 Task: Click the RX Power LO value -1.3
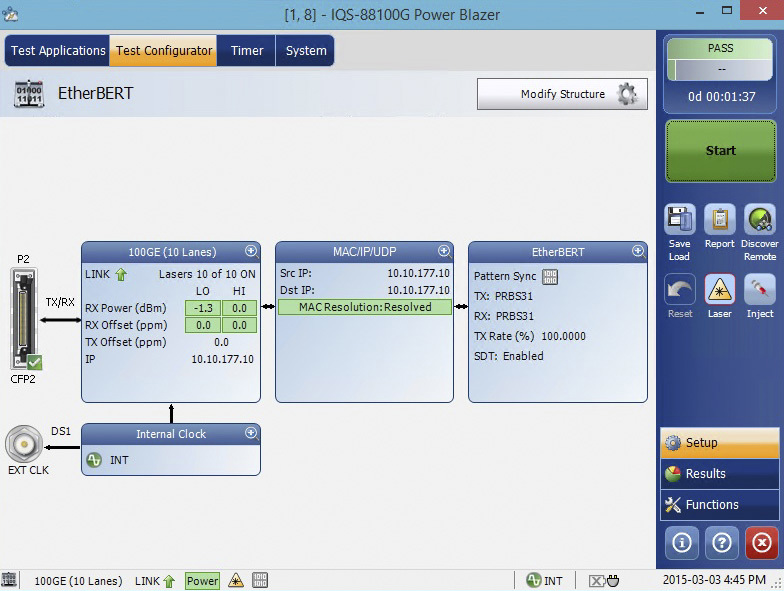point(203,308)
